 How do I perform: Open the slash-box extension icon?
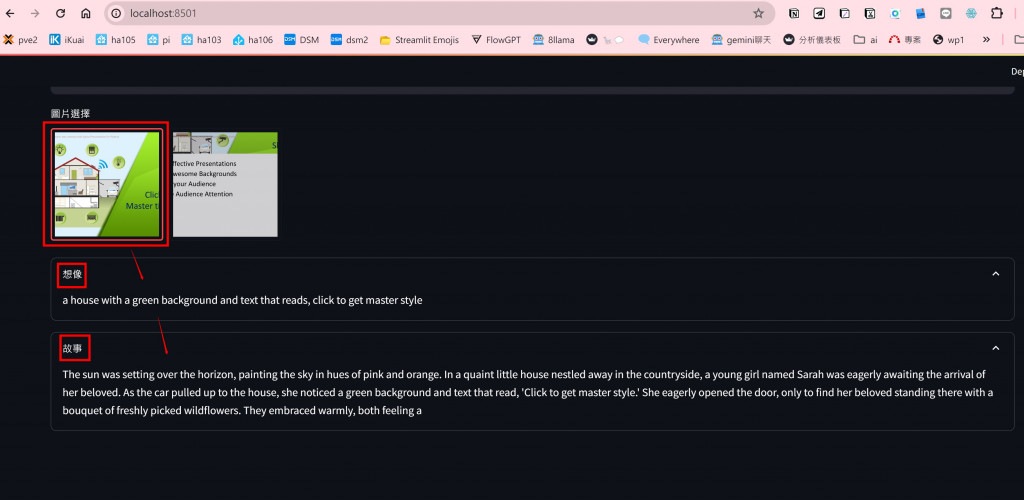(844, 13)
